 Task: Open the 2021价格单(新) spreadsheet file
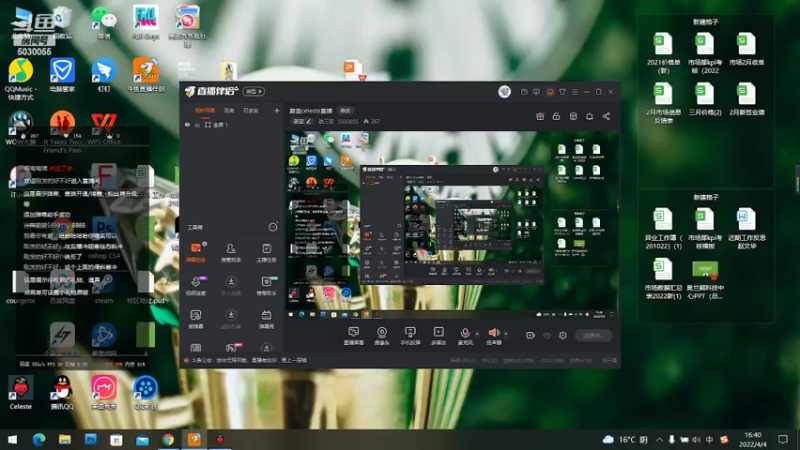(x=663, y=53)
